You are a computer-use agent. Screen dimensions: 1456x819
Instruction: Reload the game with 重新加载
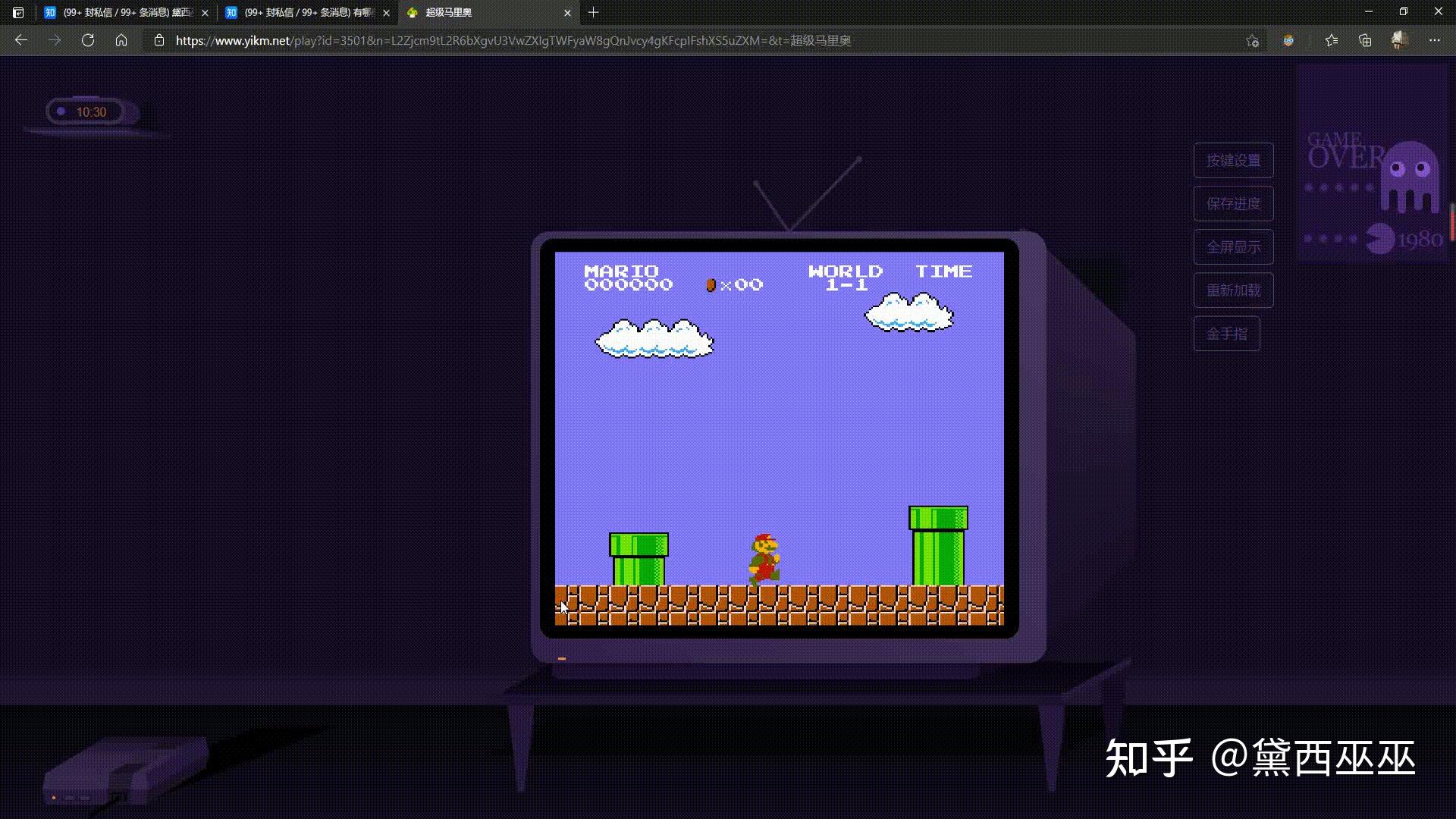(x=1233, y=290)
